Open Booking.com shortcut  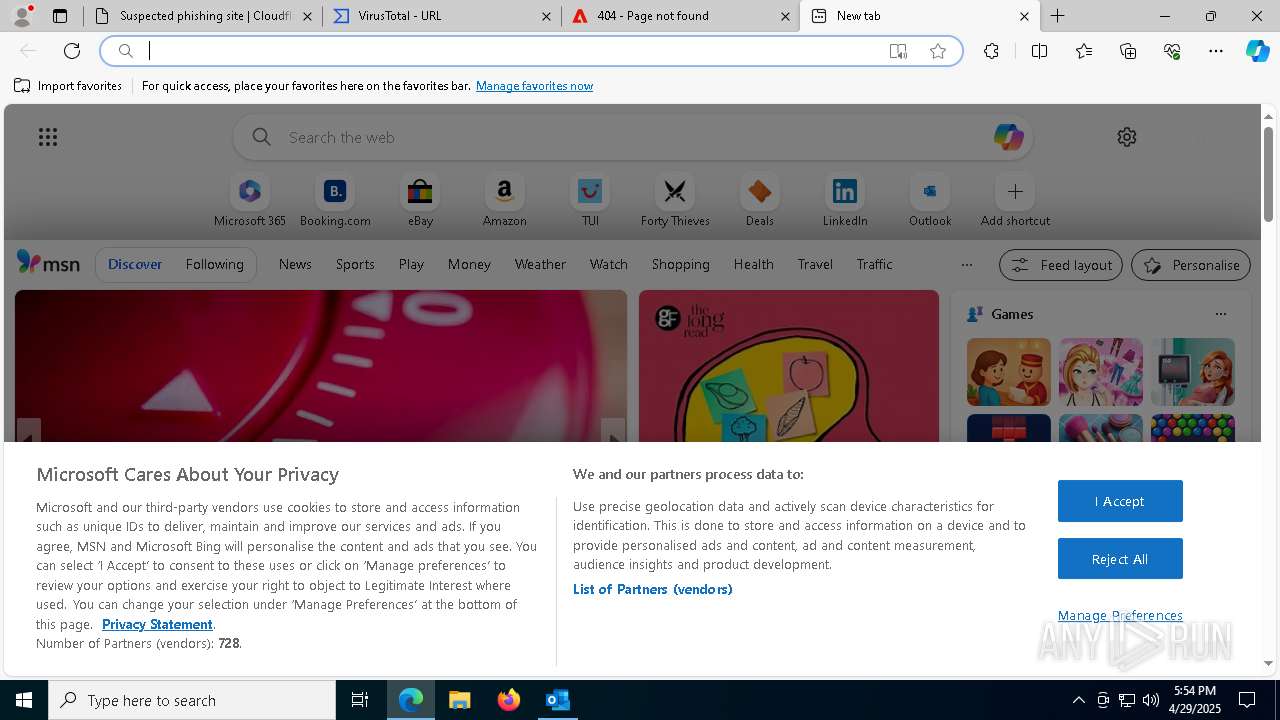[x=335, y=201]
